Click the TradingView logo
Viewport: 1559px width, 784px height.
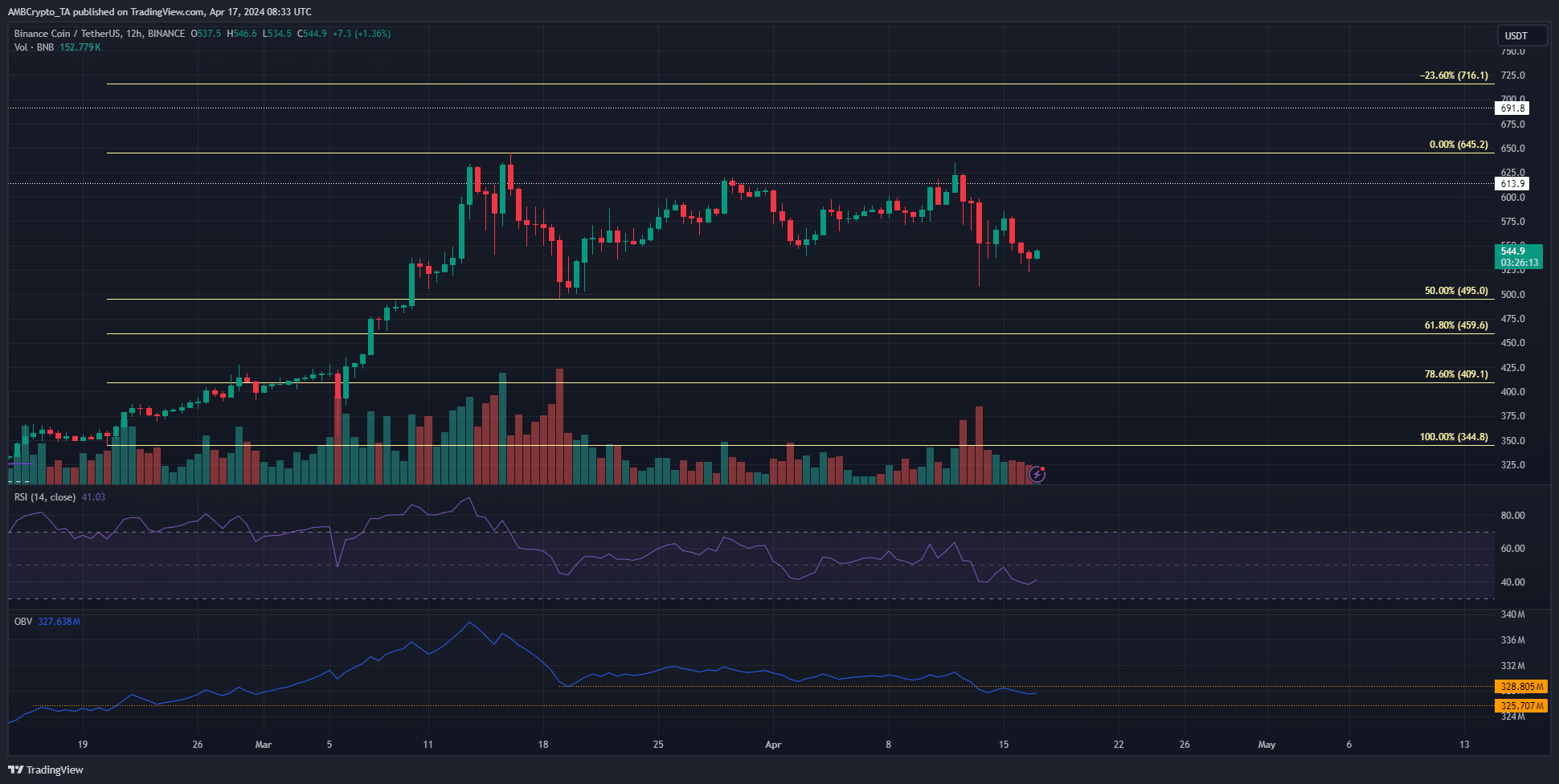[x=46, y=770]
